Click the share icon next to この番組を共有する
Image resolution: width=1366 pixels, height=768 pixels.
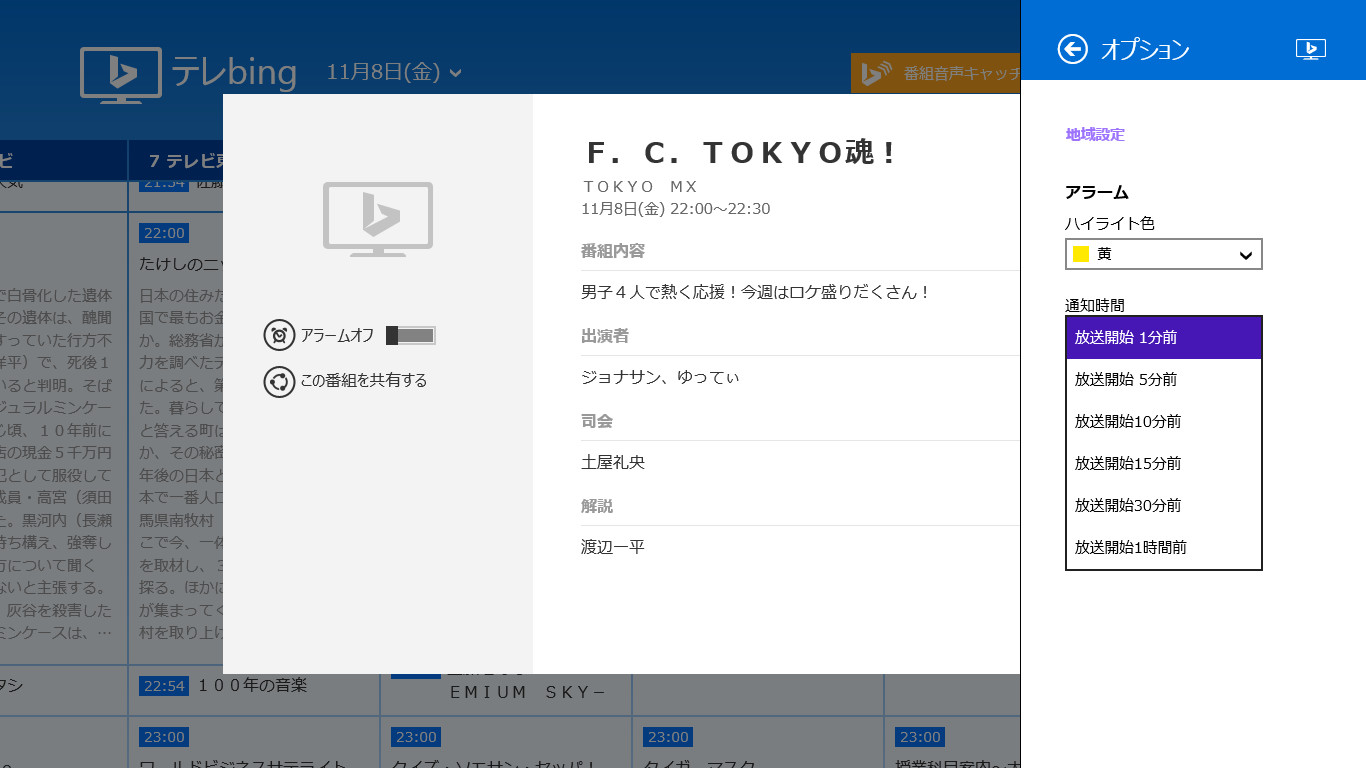pyautogui.click(x=280, y=382)
